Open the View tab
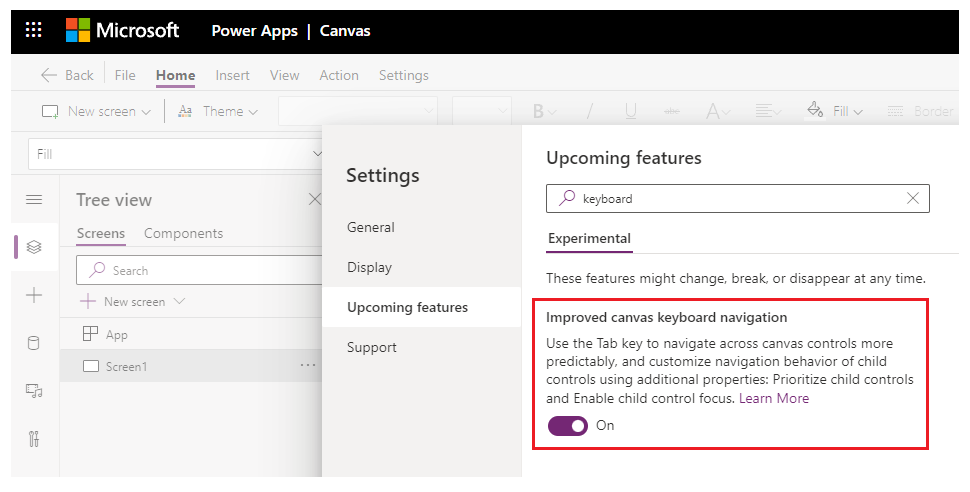 pyautogui.click(x=285, y=76)
